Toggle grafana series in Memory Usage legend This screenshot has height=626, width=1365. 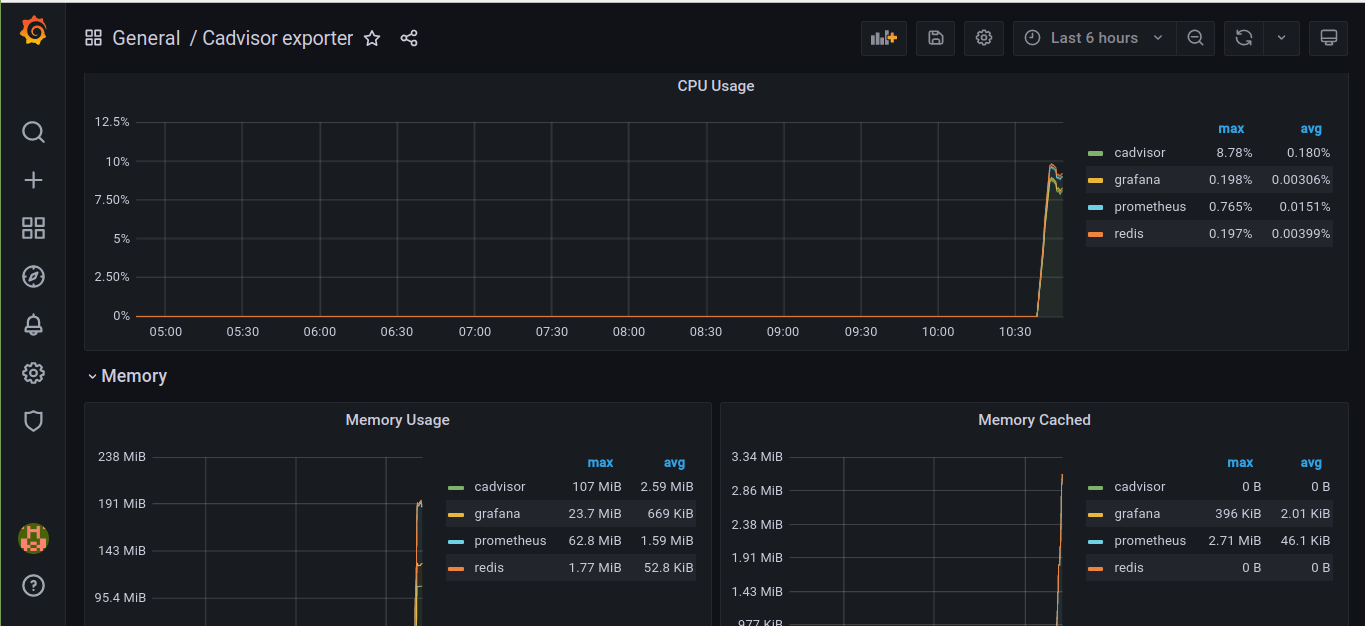coord(497,514)
